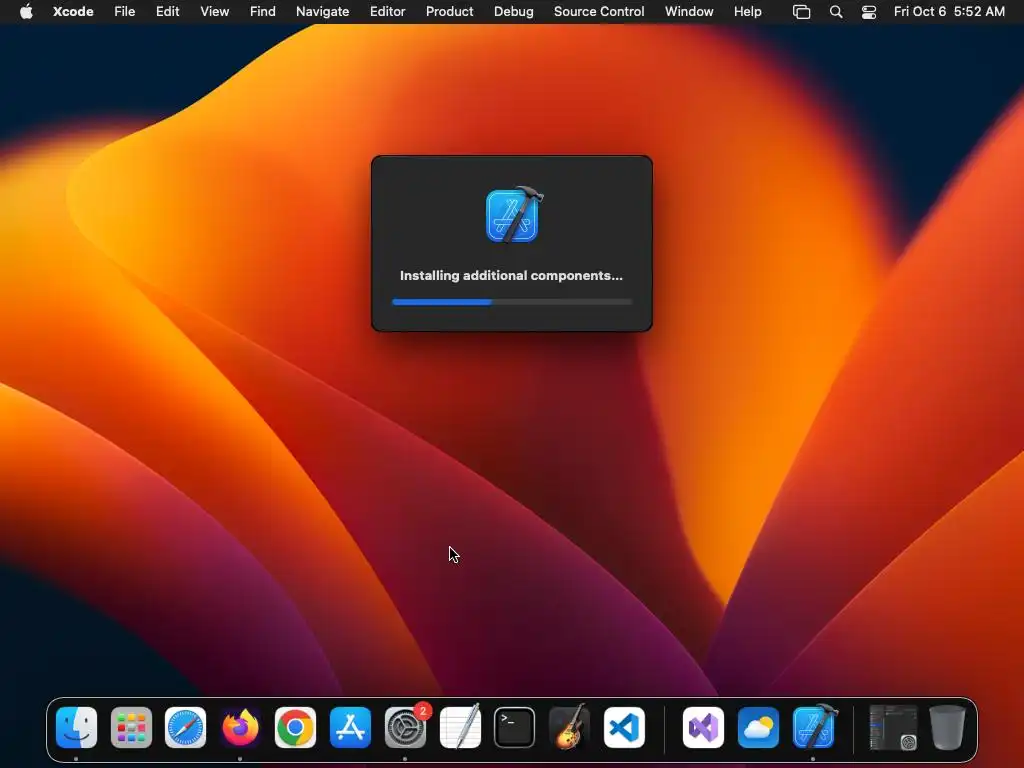Open the Edit menu
The width and height of the screenshot is (1024, 768).
coord(167,11)
